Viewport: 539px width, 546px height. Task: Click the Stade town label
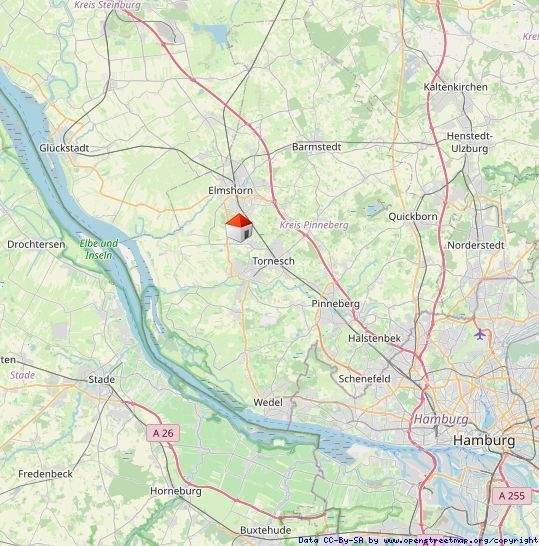[101, 379]
